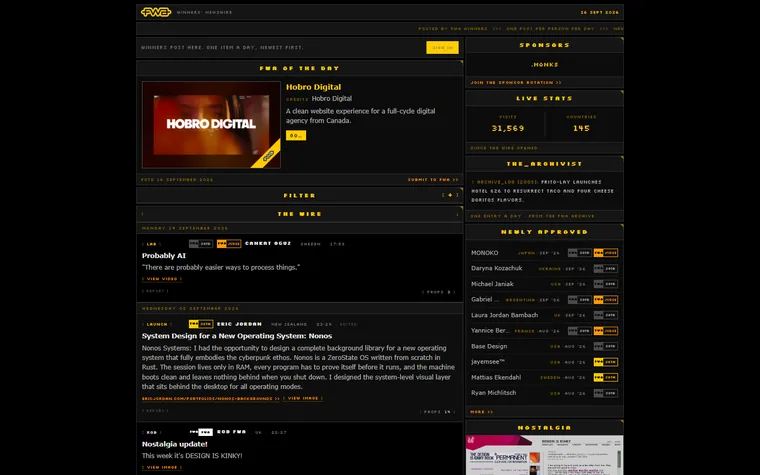Image resolution: width=760 pixels, height=475 pixels.
Task: Give props to the Probably AI post
Action: [438, 292]
